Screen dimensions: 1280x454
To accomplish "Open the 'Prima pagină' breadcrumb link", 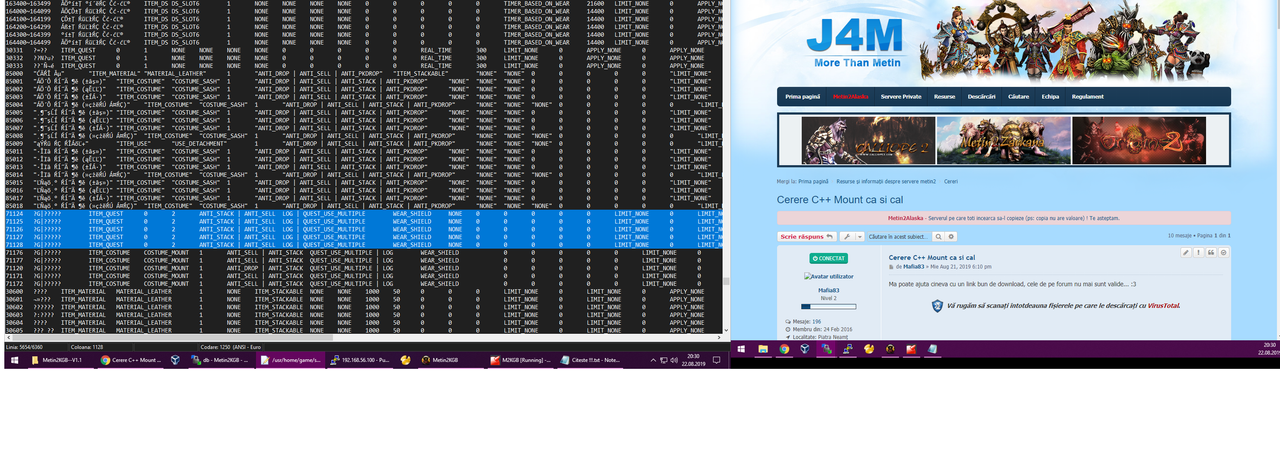I will click(x=813, y=182).
